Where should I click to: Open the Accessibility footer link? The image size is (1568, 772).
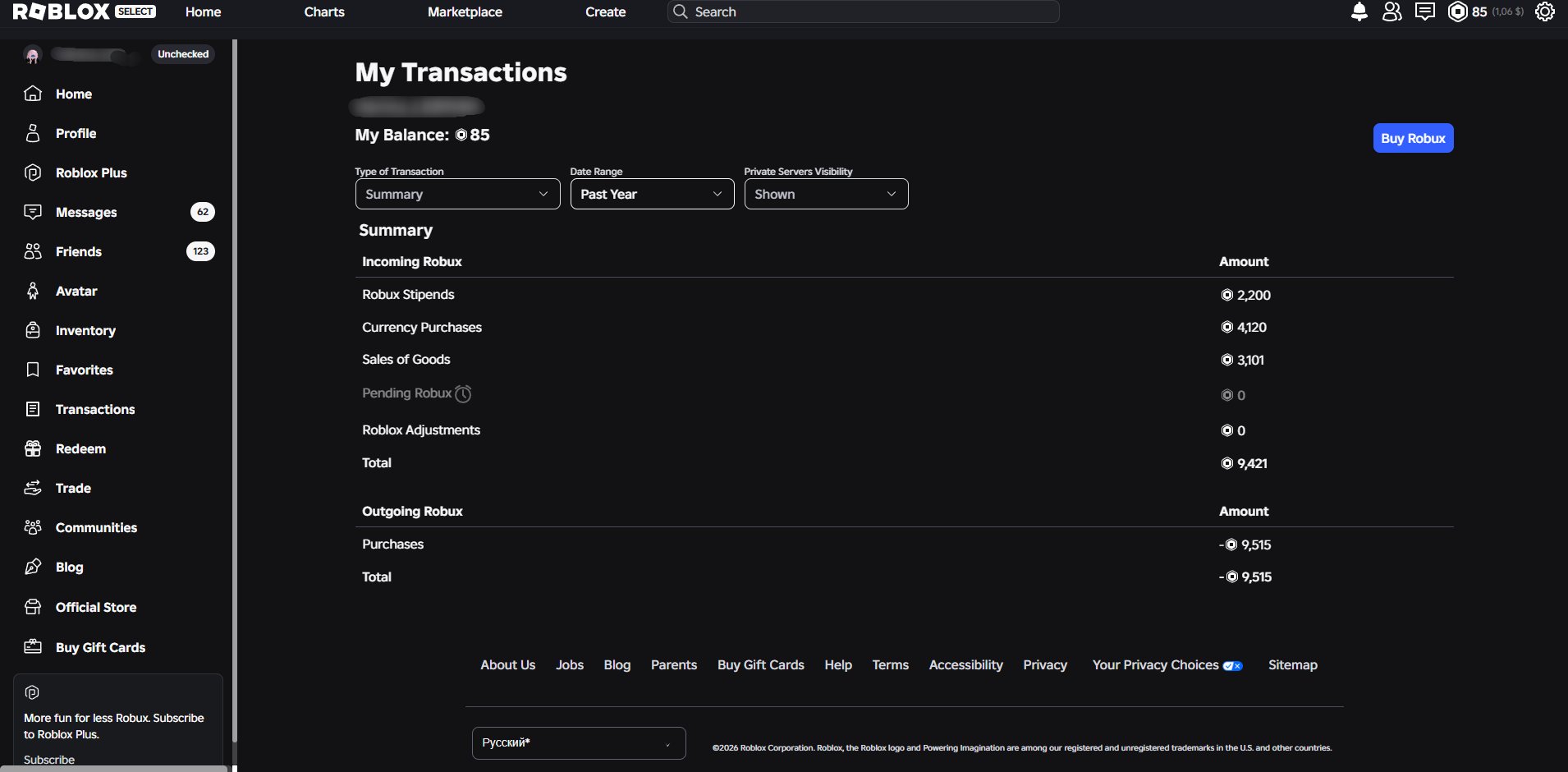[x=965, y=664]
